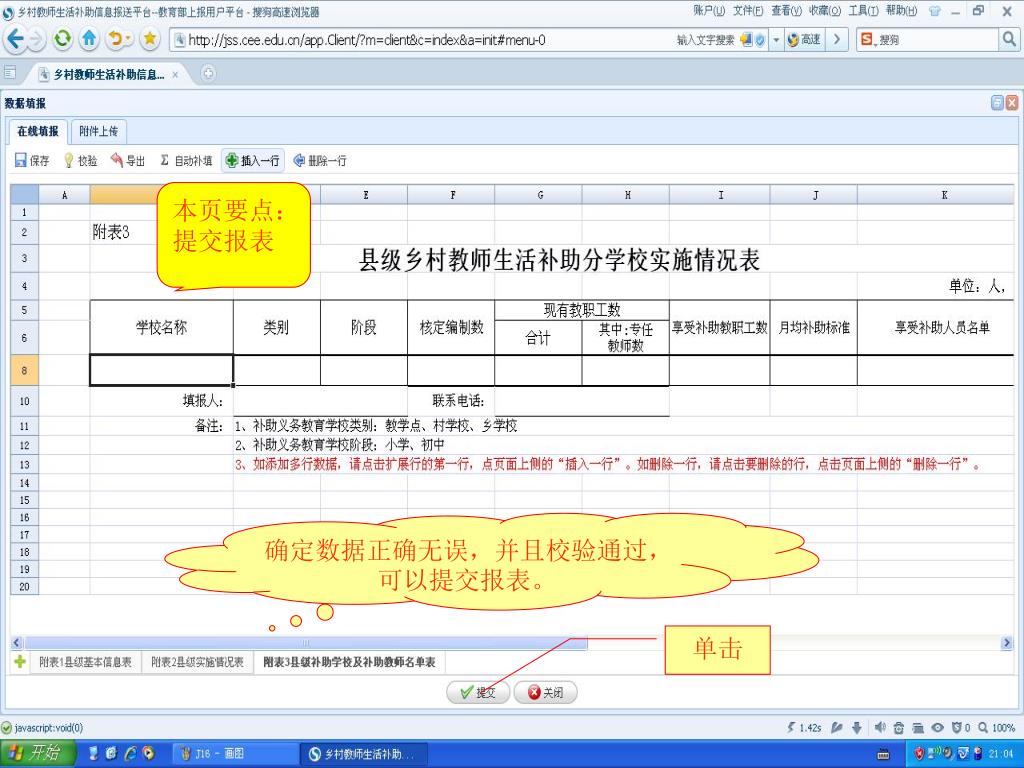Select the empty 核定编制数 cell in row 8

coord(451,370)
